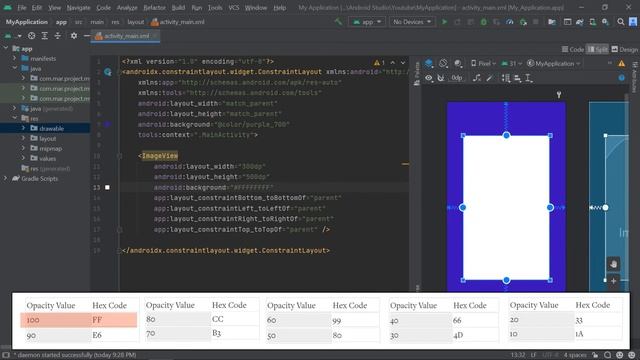Viewport: 640px width, 360px height.
Task: Click the ImageView tag on line 10
Action: pyautogui.click(x=160, y=156)
